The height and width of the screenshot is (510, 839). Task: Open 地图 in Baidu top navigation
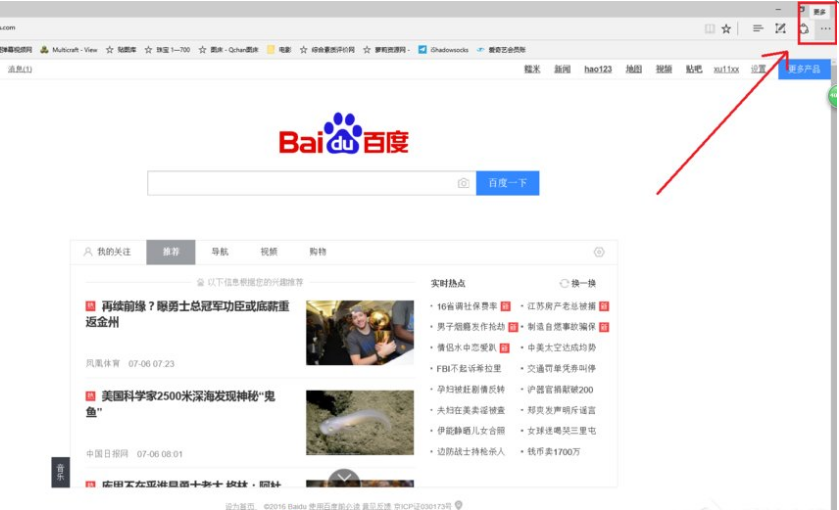click(x=634, y=69)
